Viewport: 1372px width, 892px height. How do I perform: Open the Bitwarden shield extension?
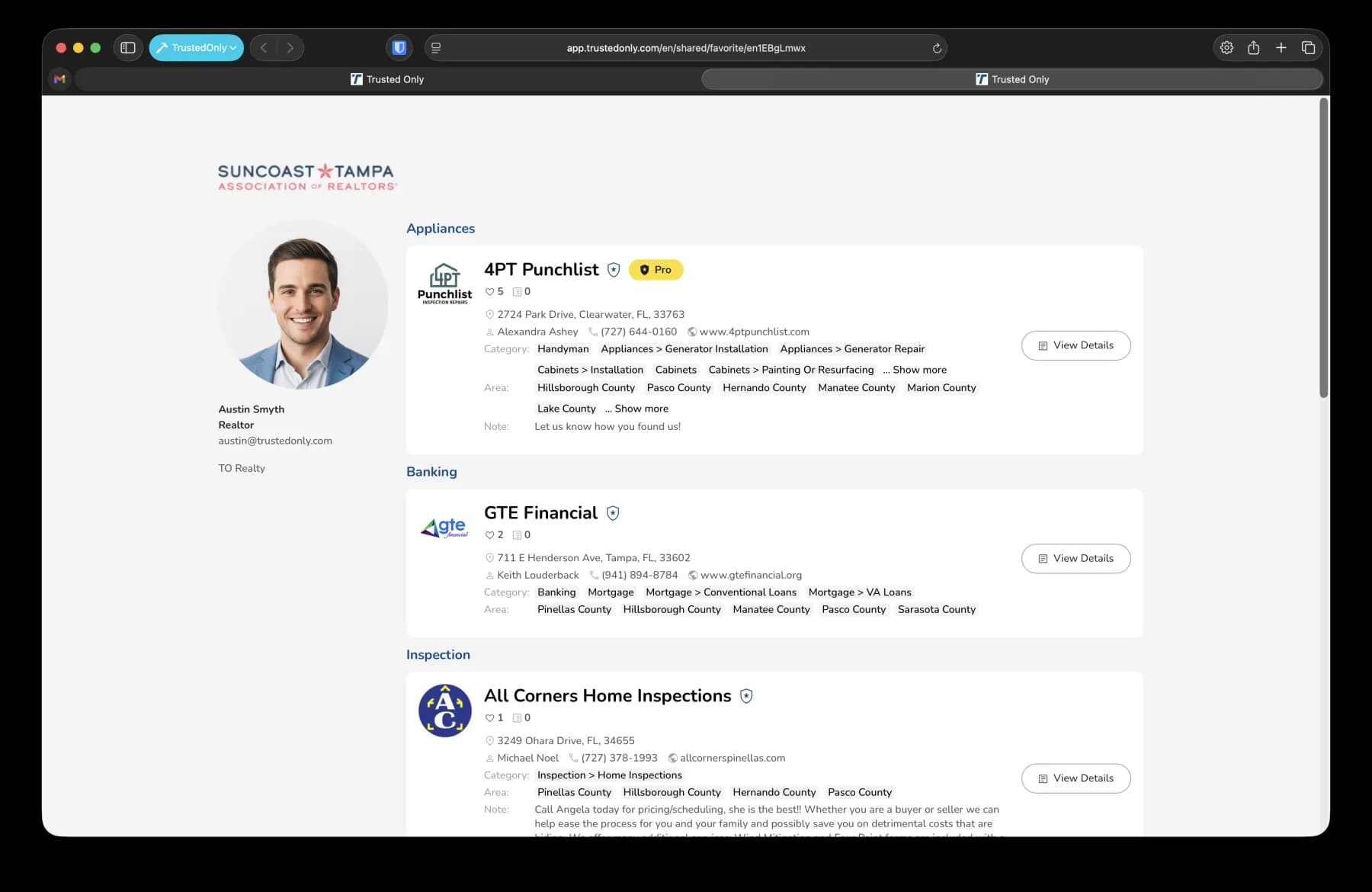pyautogui.click(x=399, y=47)
